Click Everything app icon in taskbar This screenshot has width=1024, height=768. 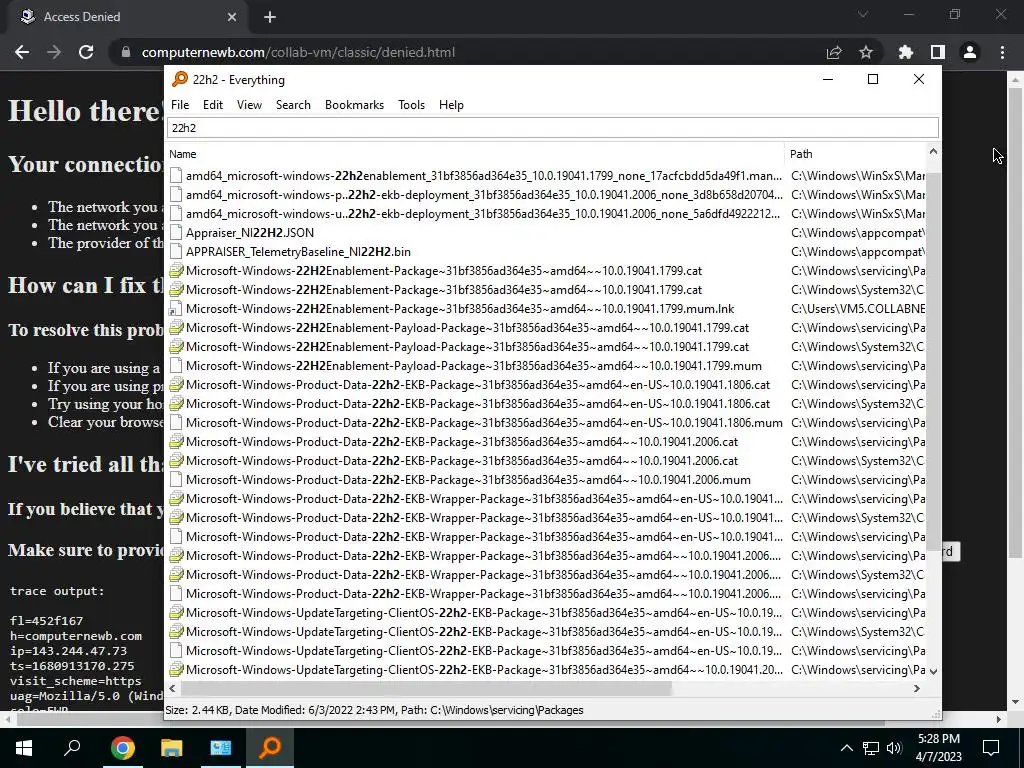[x=270, y=748]
